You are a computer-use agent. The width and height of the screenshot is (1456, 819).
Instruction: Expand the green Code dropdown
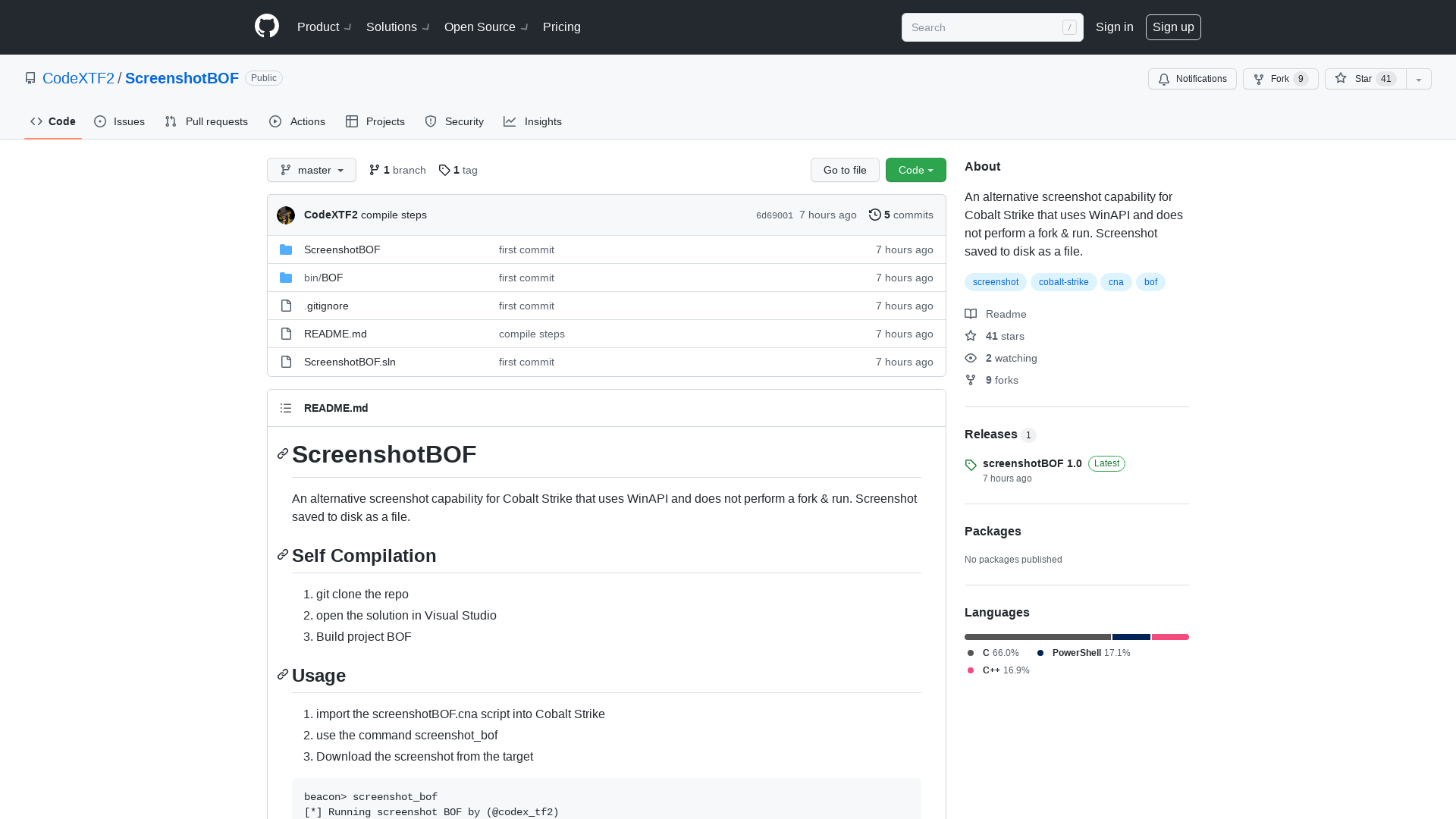click(x=915, y=170)
